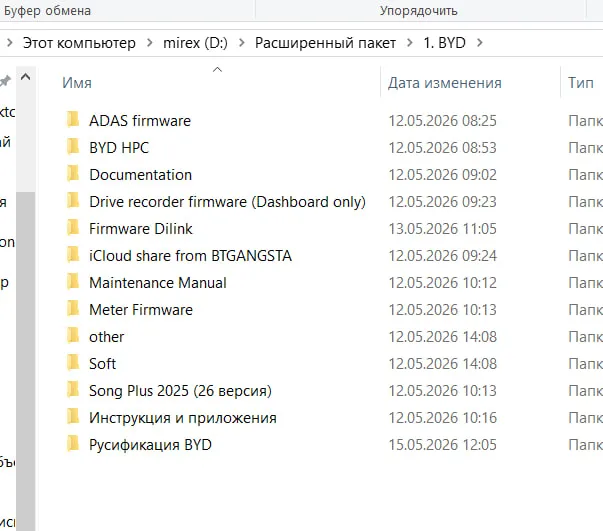Screen dimensions: 603x531
Task: Select the Инструкция и приложения folder icon
Action: click(x=73, y=416)
